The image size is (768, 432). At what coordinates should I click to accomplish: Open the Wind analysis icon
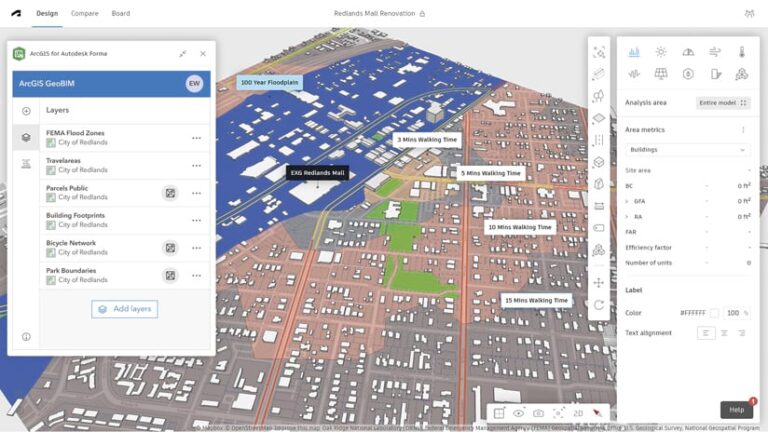pyautogui.click(x=715, y=52)
